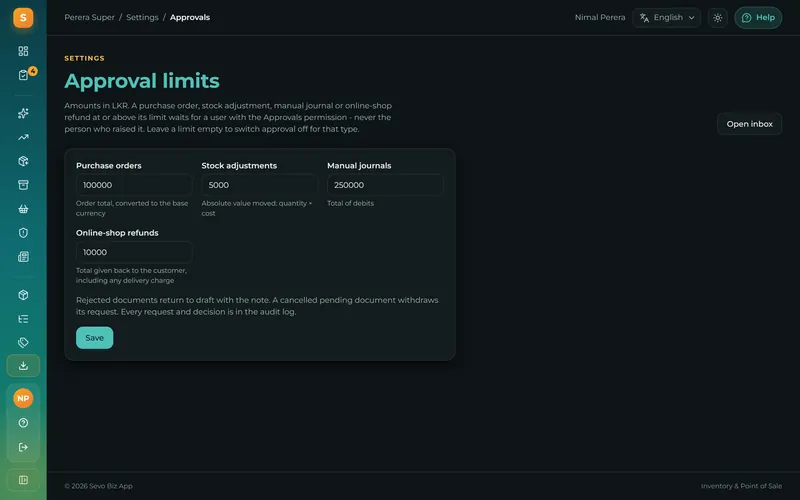Click the log out icon
The image size is (800, 500).
(x=23, y=447)
